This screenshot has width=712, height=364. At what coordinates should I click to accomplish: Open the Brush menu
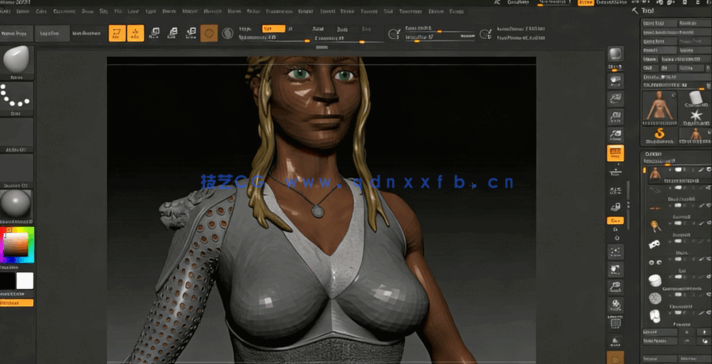(23, 11)
